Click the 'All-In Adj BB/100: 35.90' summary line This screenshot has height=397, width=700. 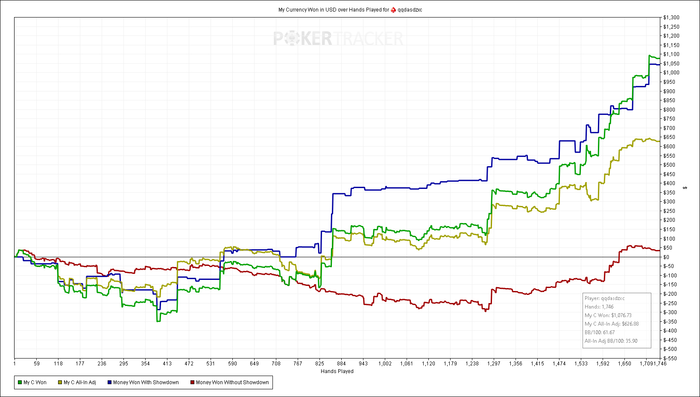(611, 341)
